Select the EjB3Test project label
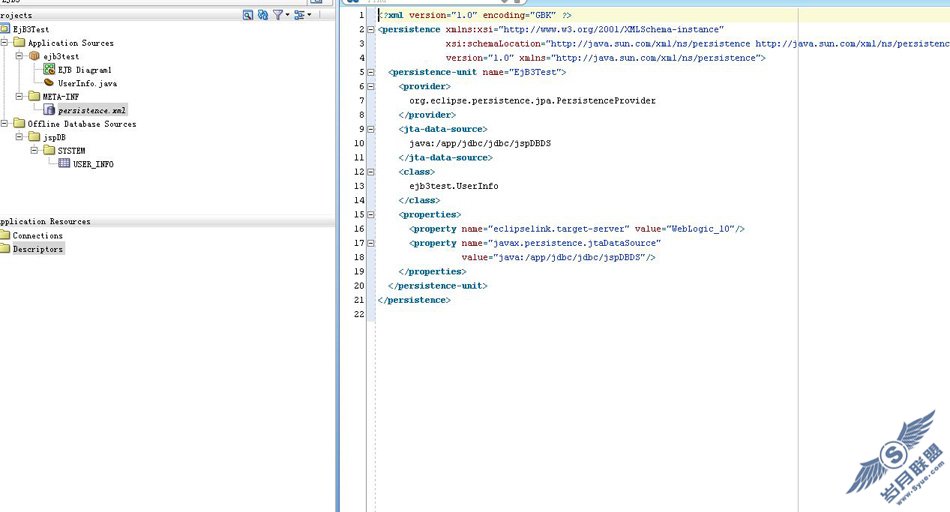This screenshot has width=950, height=512. click(x=31, y=29)
